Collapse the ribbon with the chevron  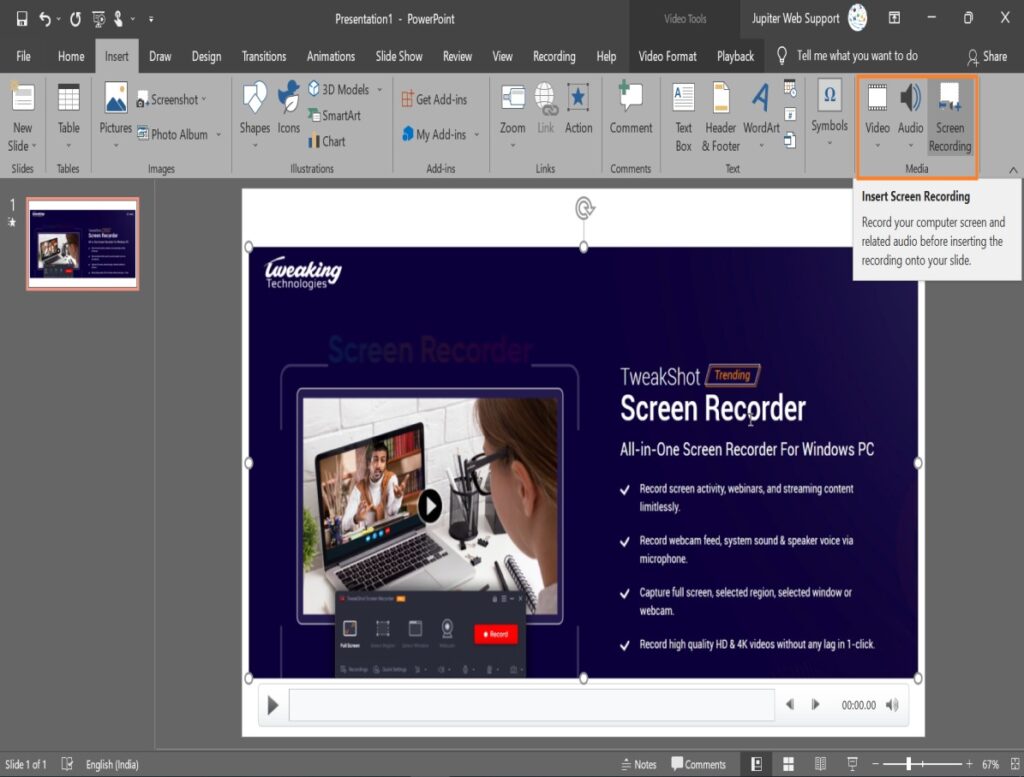(x=1013, y=170)
